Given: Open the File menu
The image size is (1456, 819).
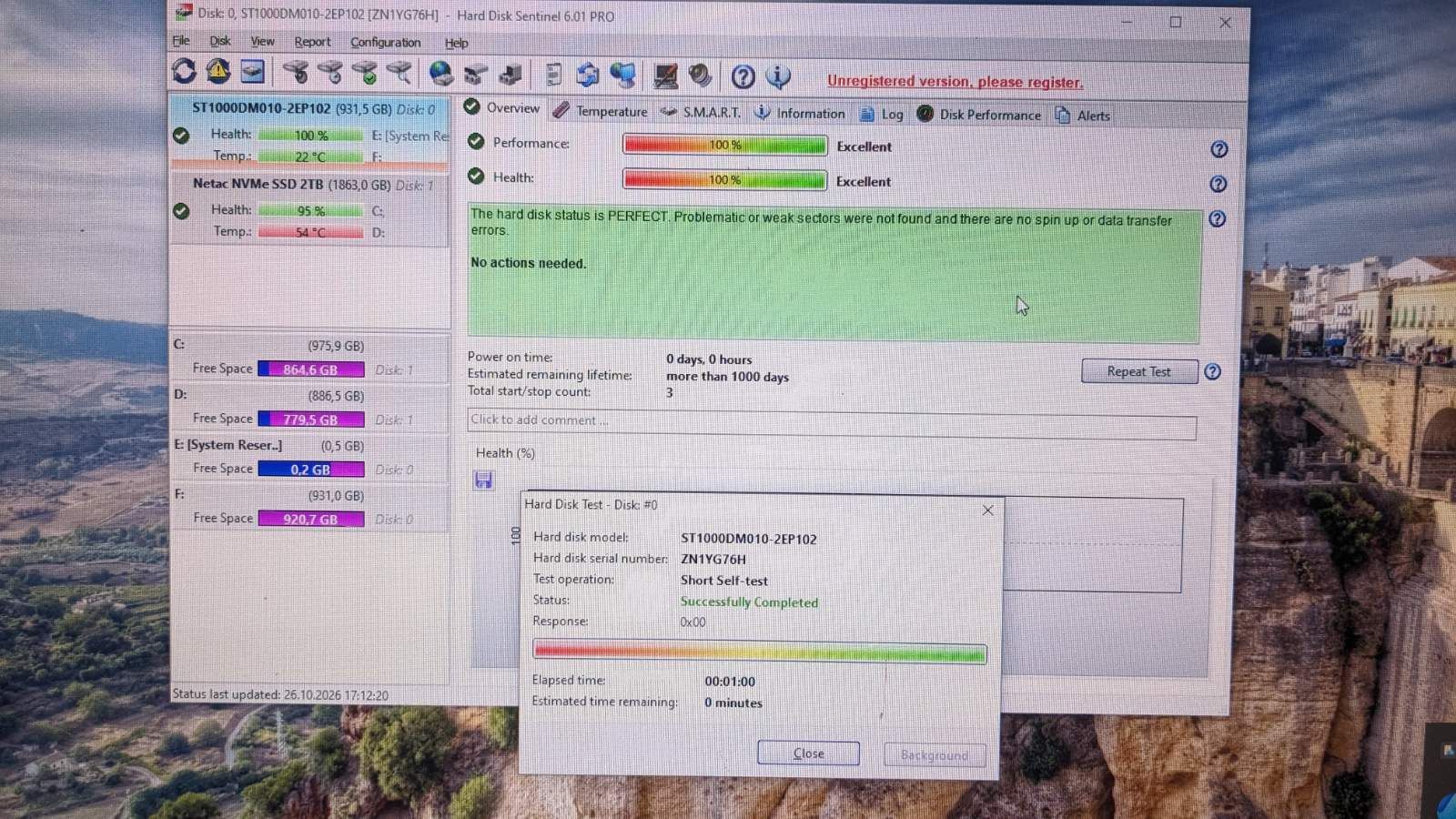Looking at the screenshot, I should [181, 41].
